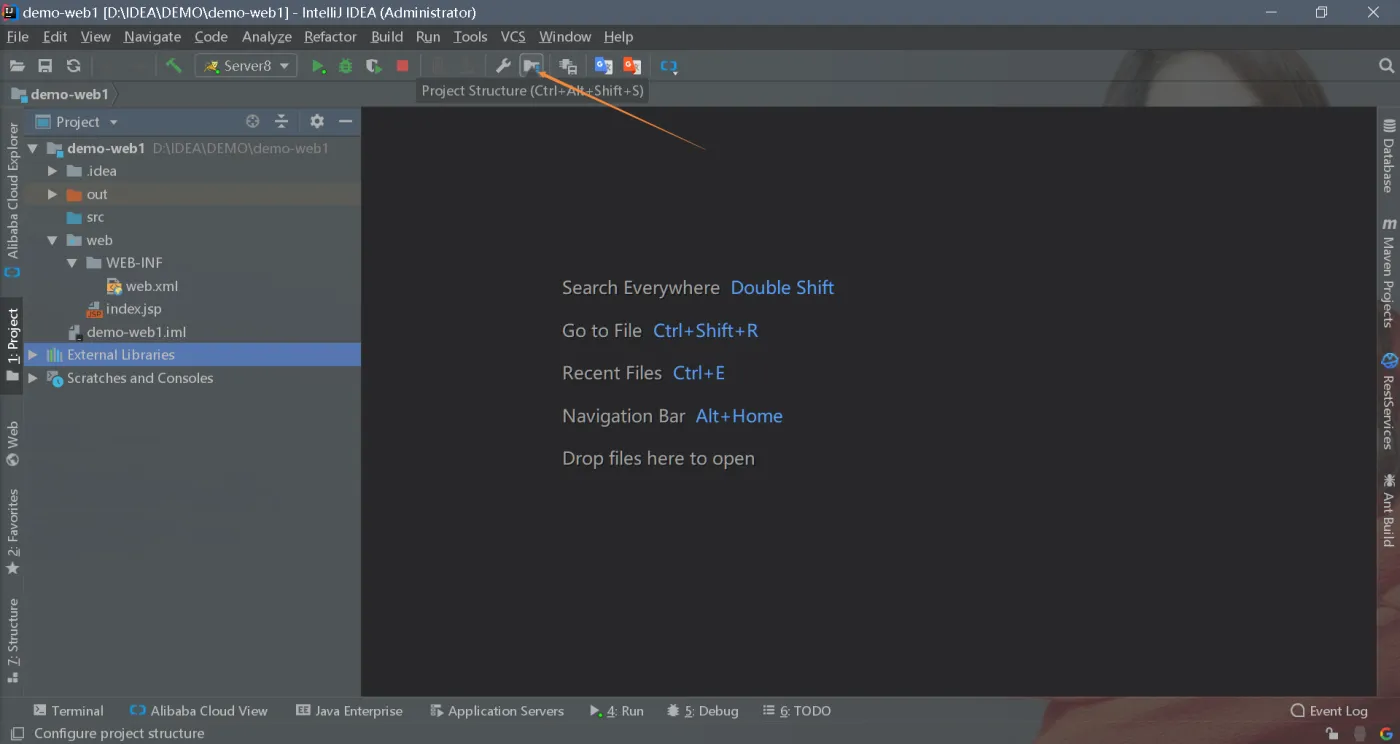
Task: Select demo-web1.iml file
Action: pos(126,332)
